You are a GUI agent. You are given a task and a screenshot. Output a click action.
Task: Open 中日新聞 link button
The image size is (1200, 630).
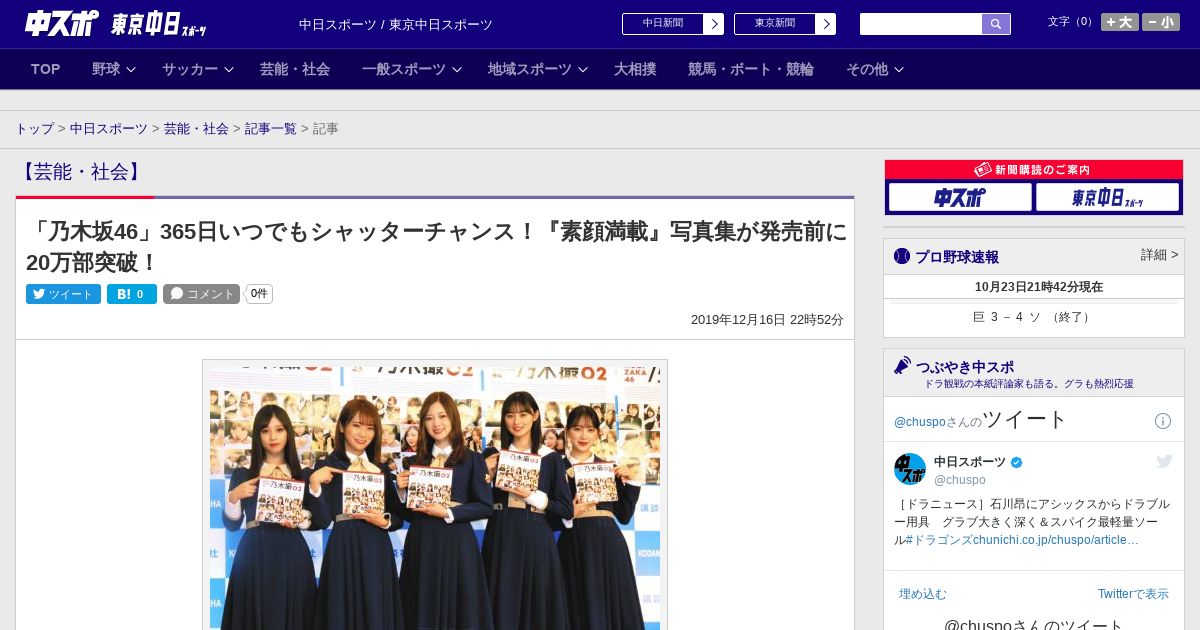pos(663,24)
